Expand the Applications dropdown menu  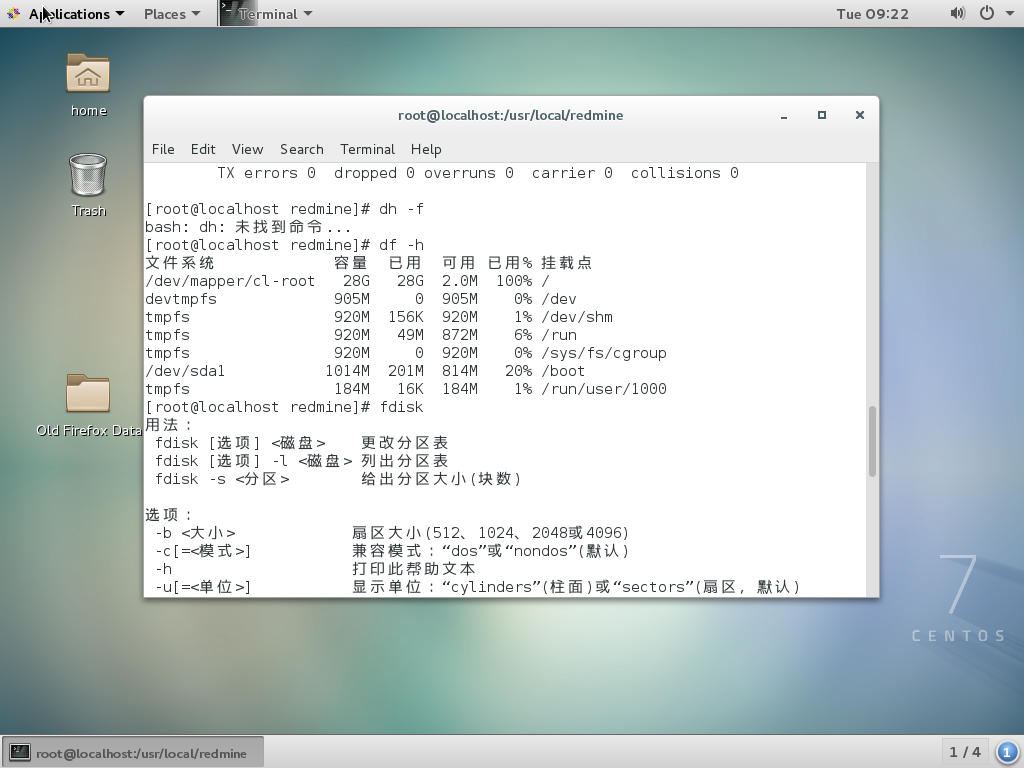click(x=76, y=14)
